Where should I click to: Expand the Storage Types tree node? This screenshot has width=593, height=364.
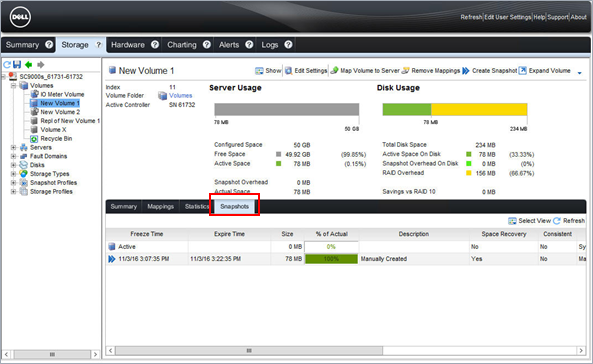[x=13, y=174]
